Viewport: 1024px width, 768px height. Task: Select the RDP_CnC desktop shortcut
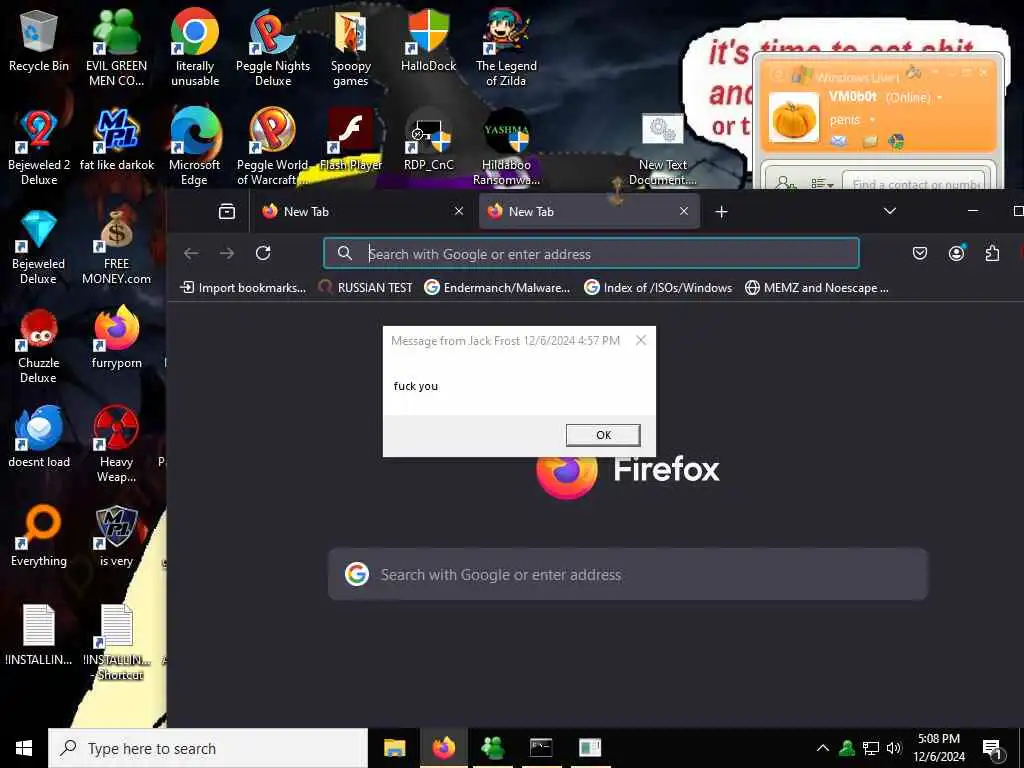[428, 139]
